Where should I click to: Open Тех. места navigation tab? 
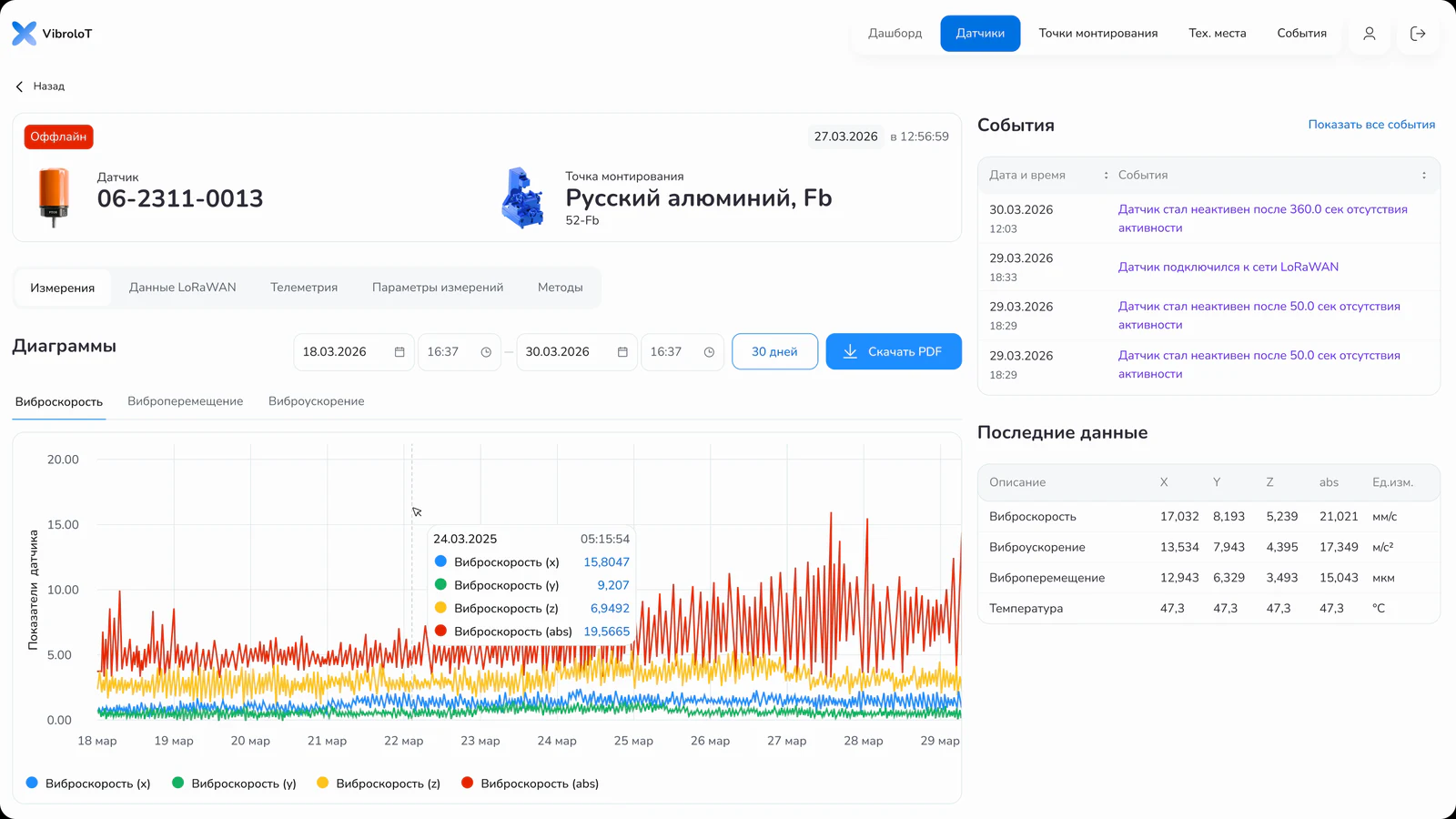[1218, 34]
